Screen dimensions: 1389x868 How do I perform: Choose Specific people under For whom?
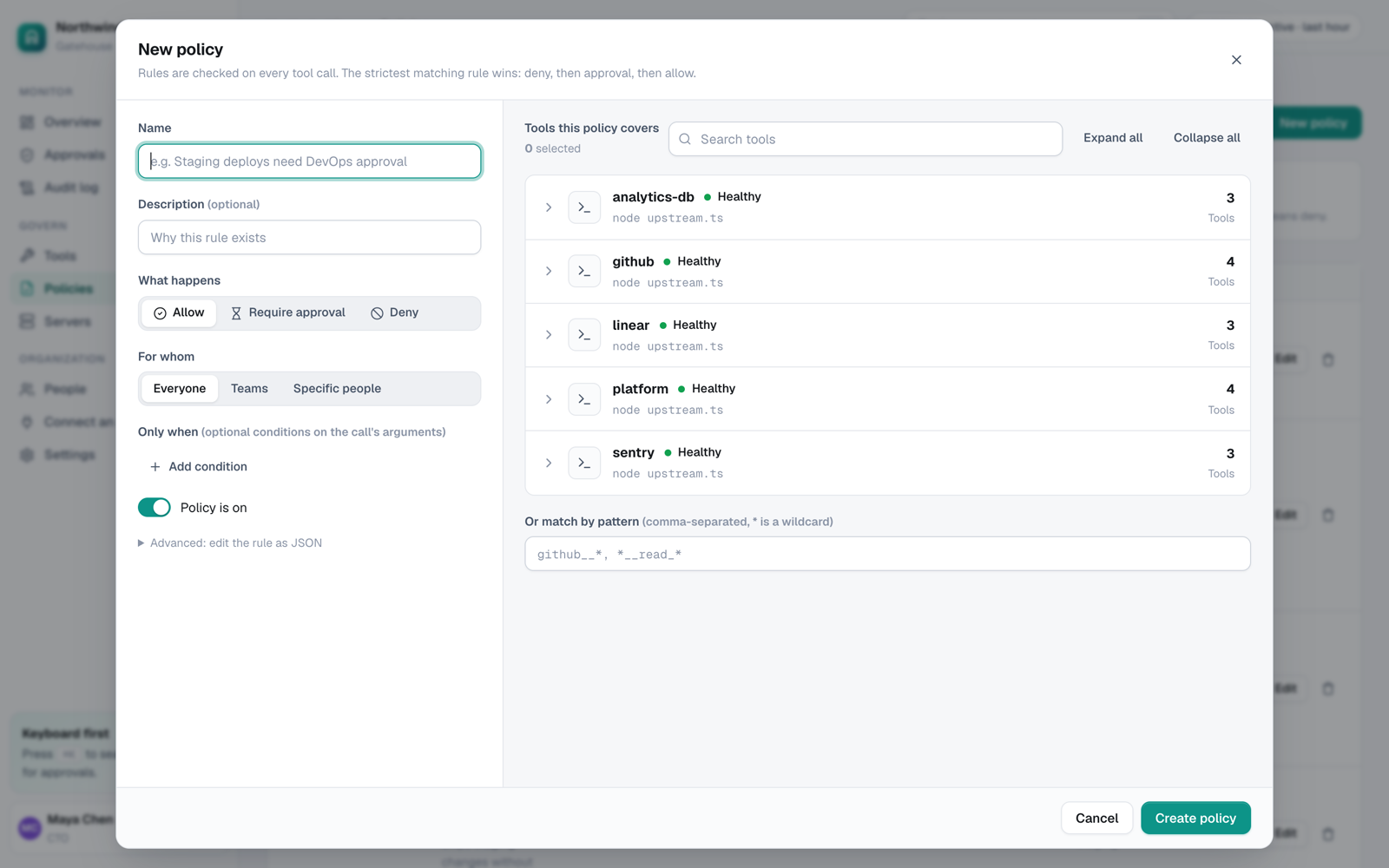pos(337,389)
